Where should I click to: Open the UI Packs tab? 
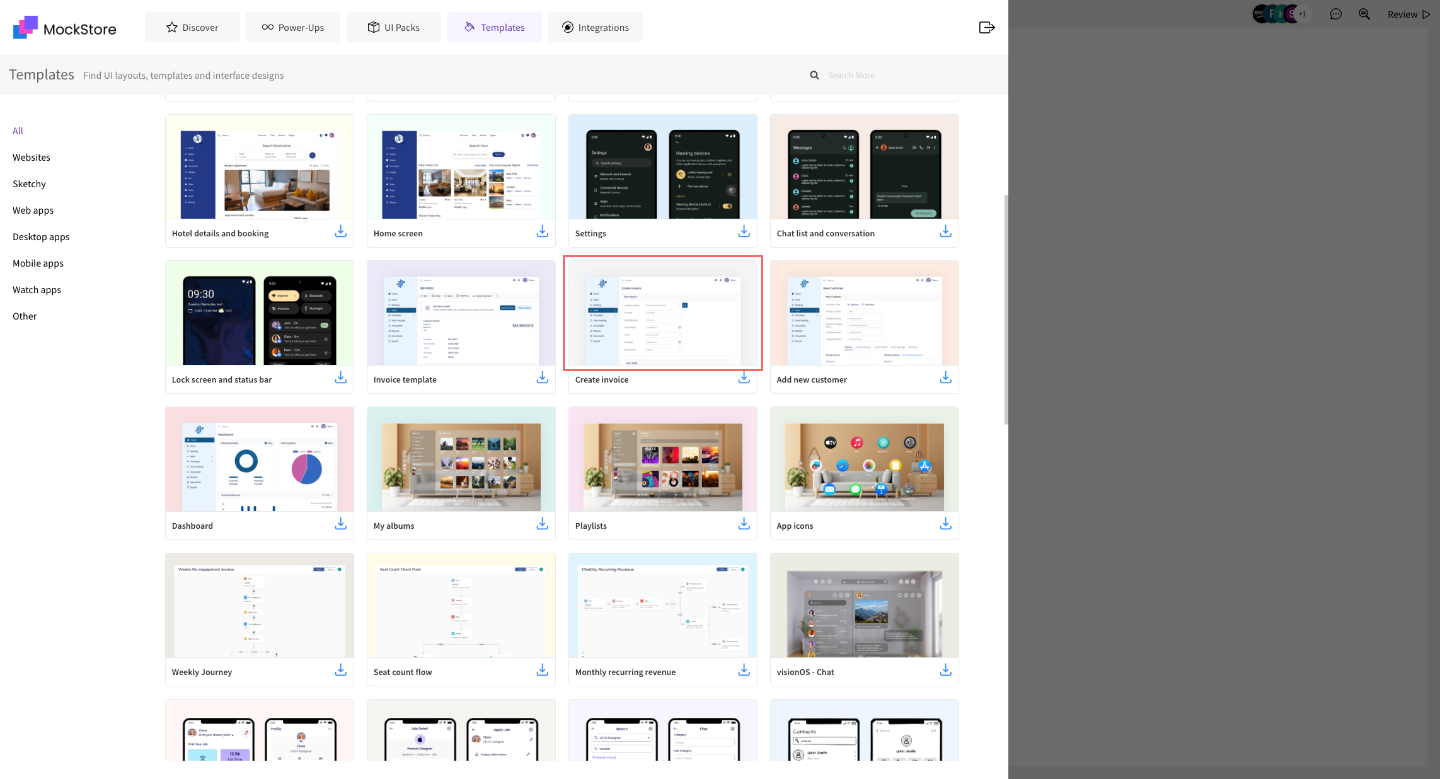tap(394, 27)
